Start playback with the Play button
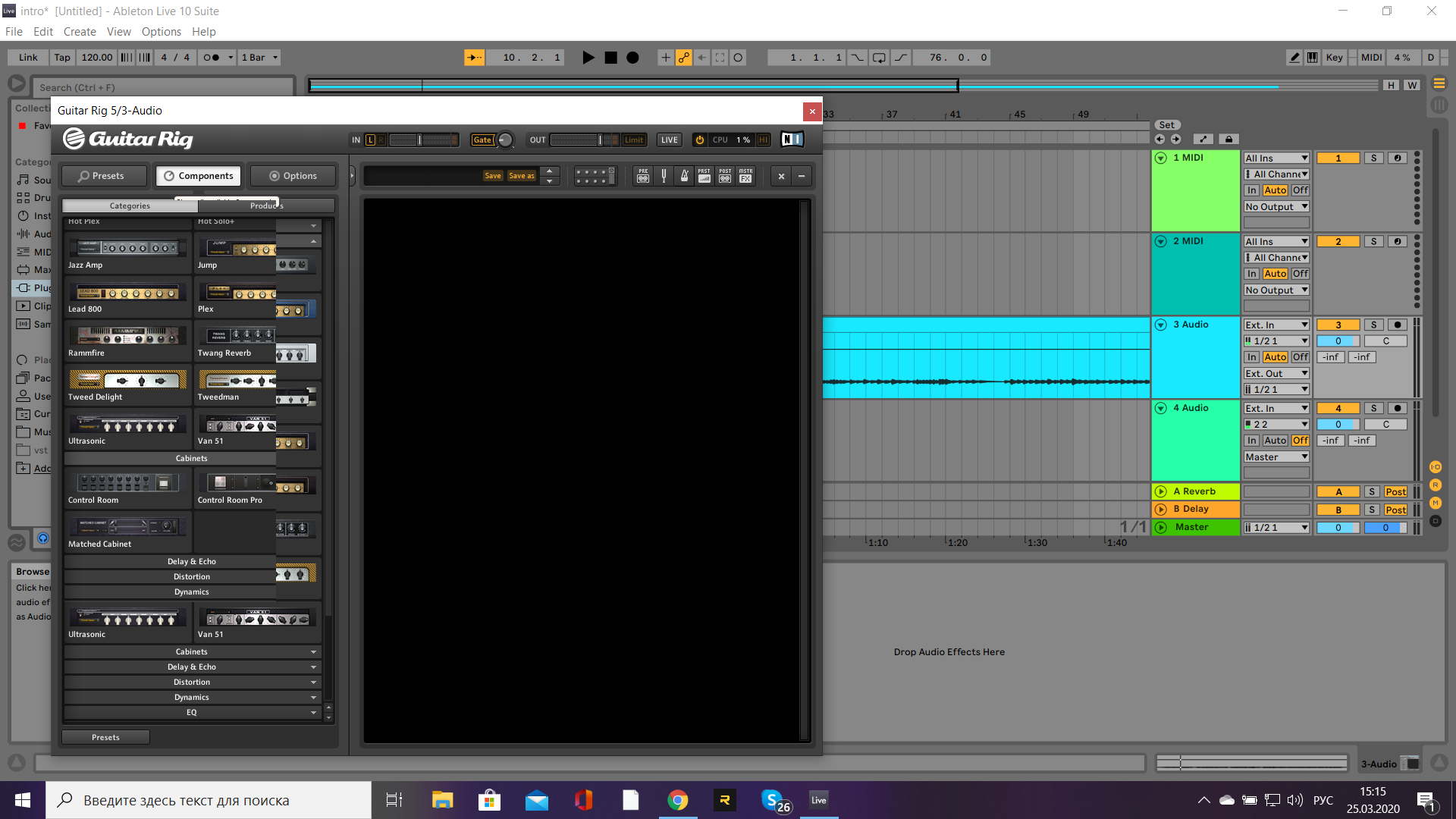The width and height of the screenshot is (1456, 819). tap(588, 58)
